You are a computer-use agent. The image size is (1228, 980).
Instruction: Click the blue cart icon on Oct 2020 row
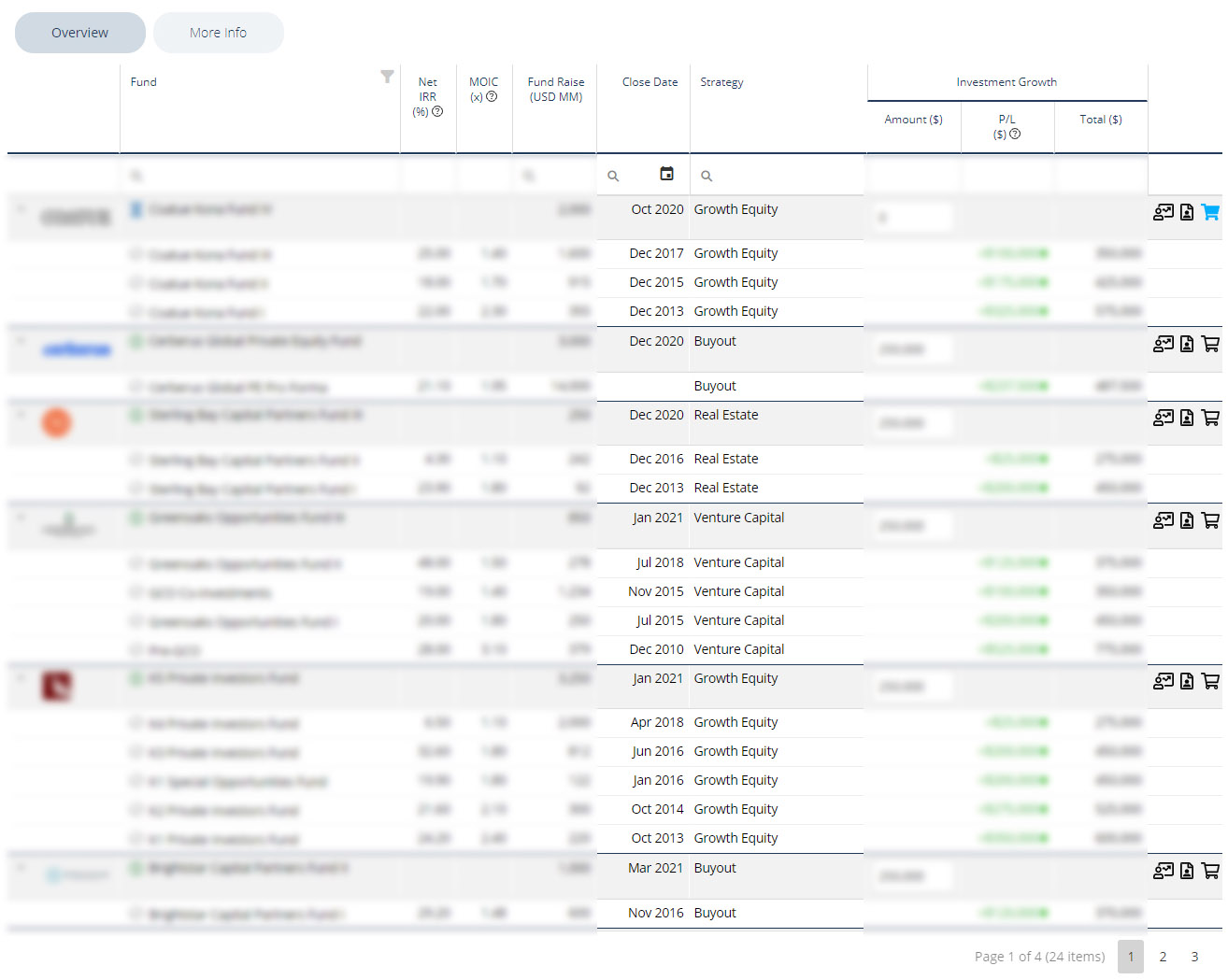pos(1210,212)
